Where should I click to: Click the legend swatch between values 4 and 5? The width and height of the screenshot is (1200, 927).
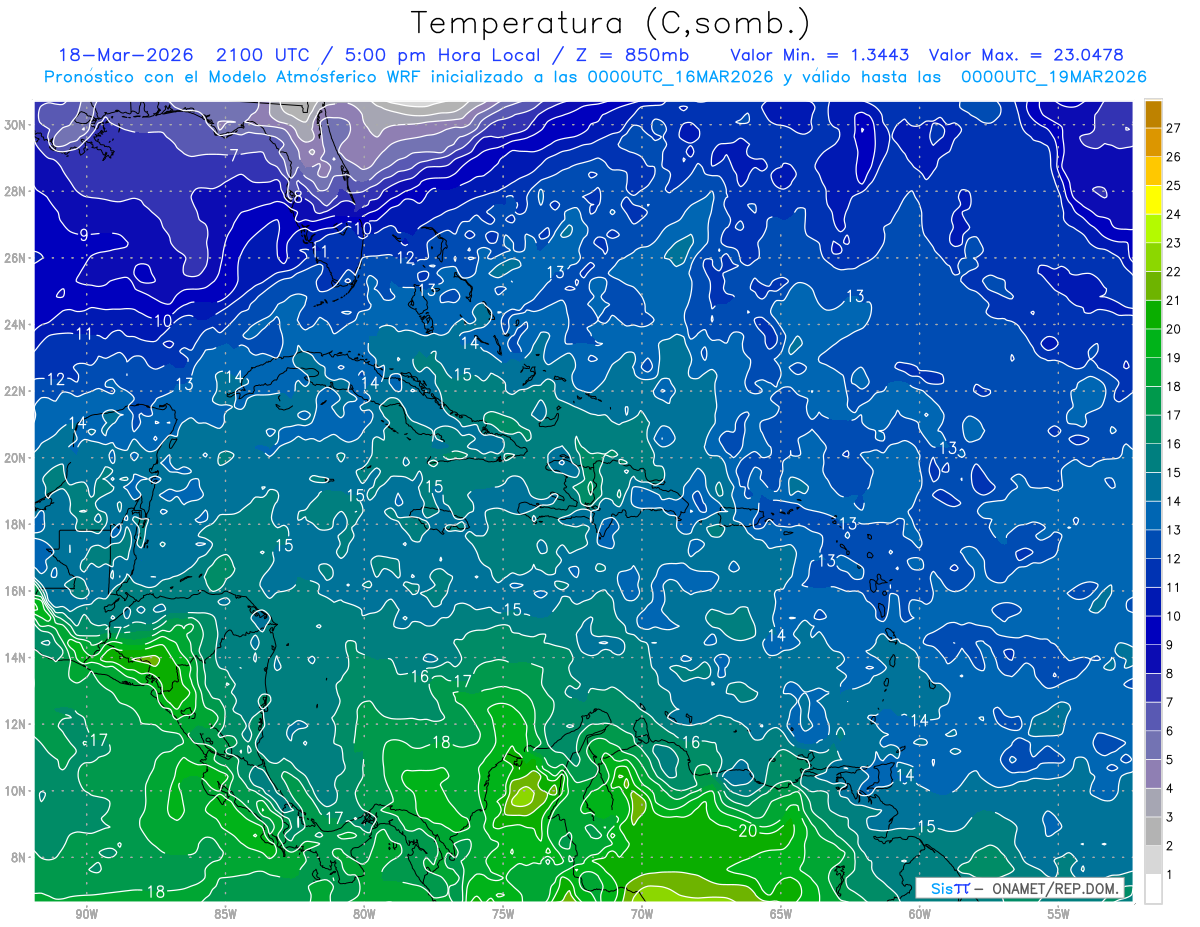[x=1153, y=774]
